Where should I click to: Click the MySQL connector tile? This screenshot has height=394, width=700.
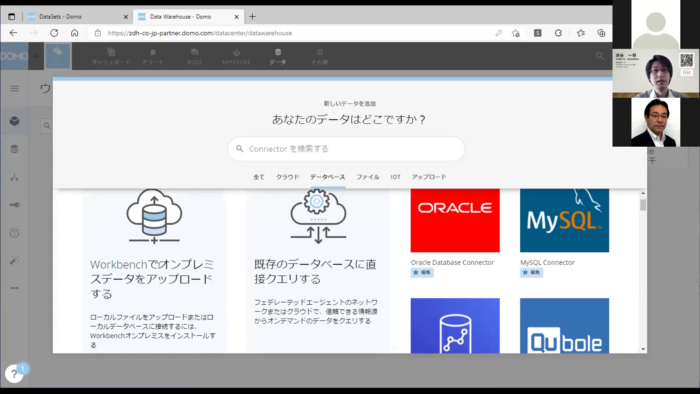[x=564, y=220]
